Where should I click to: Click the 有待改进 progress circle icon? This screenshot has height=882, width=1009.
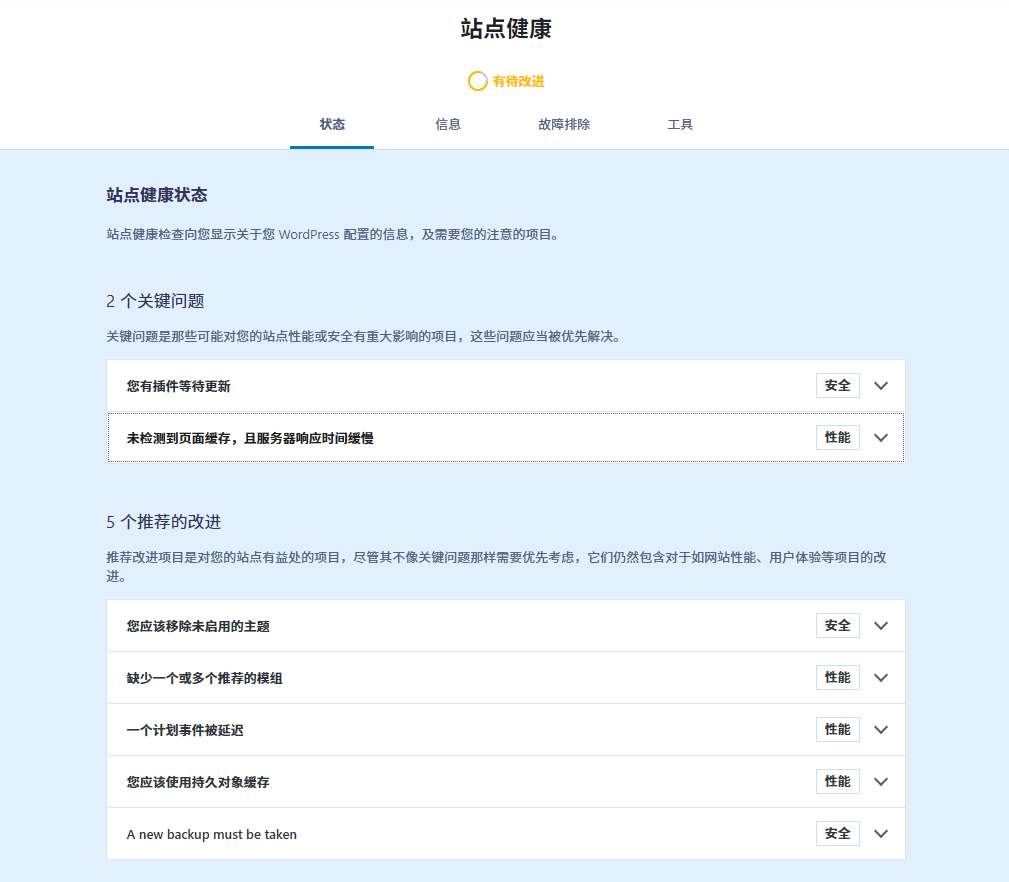478,81
